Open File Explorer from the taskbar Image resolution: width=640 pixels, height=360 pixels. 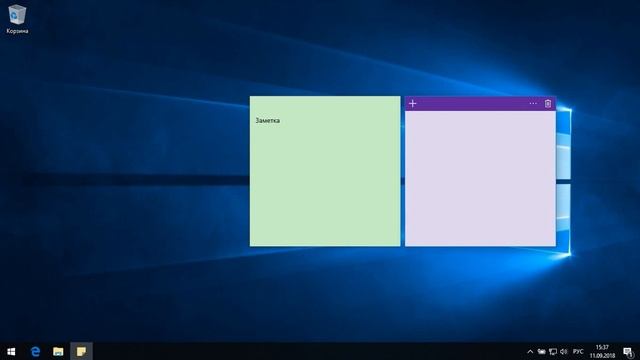(58, 351)
